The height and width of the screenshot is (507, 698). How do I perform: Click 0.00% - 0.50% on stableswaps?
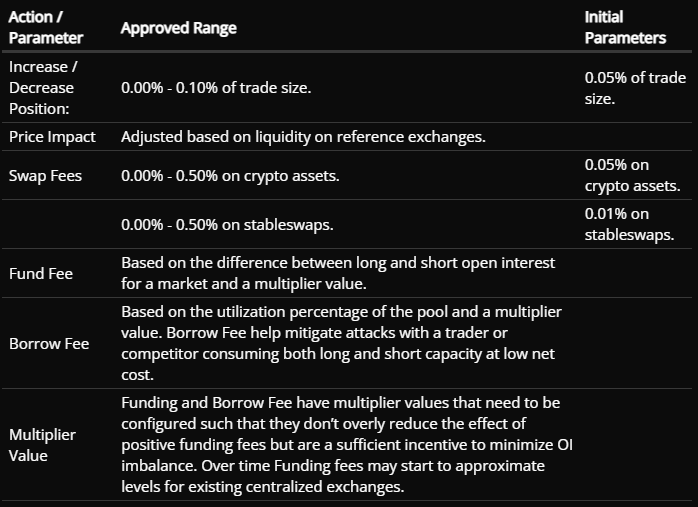click(x=227, y=224)
